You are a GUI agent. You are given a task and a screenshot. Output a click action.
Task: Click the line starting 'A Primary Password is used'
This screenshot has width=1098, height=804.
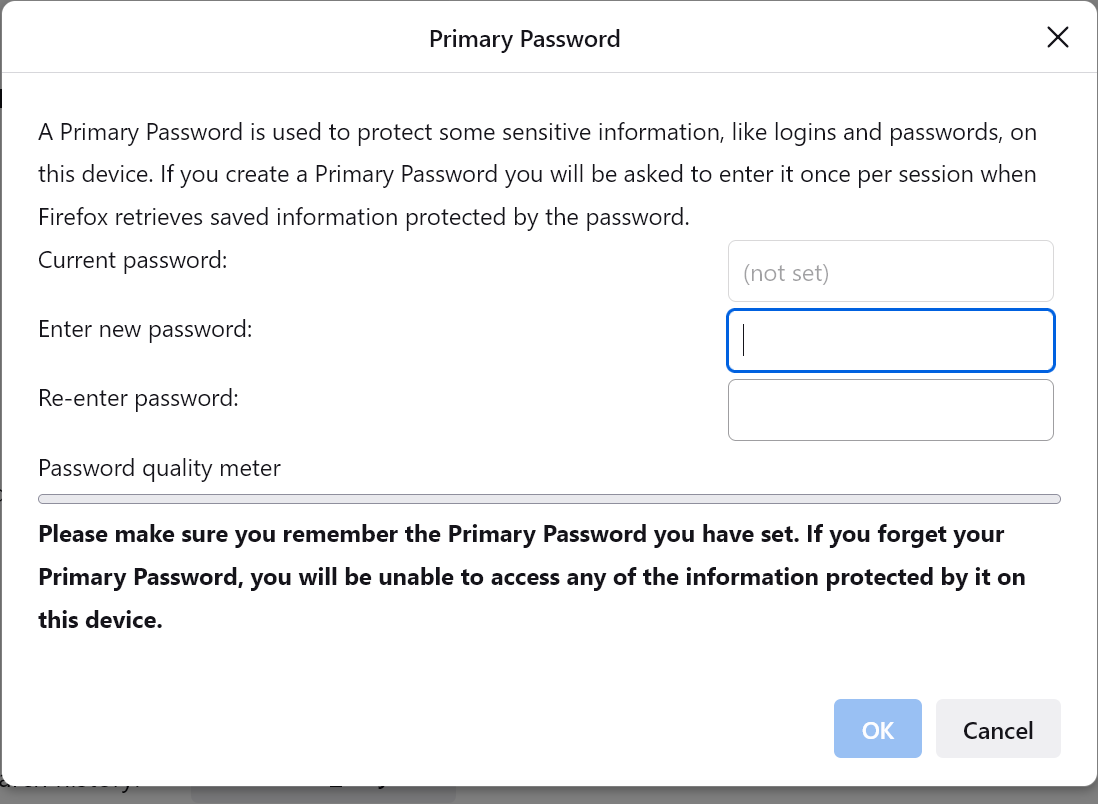tap(537, 131)
